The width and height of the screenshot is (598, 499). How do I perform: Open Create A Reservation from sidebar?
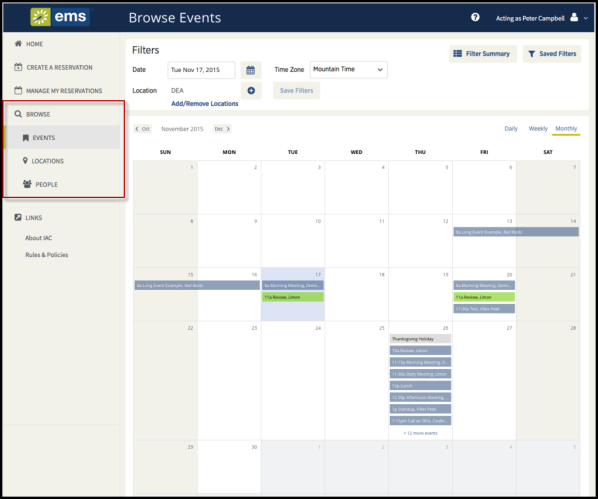[53, 68]
